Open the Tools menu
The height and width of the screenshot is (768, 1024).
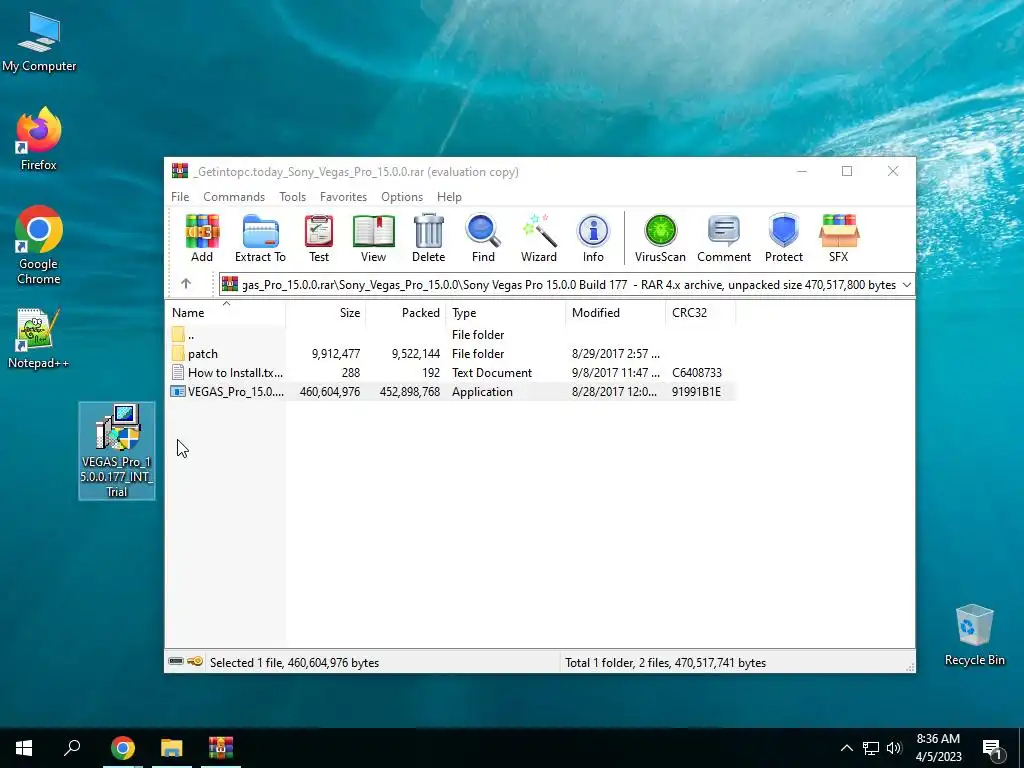(293, 197)
